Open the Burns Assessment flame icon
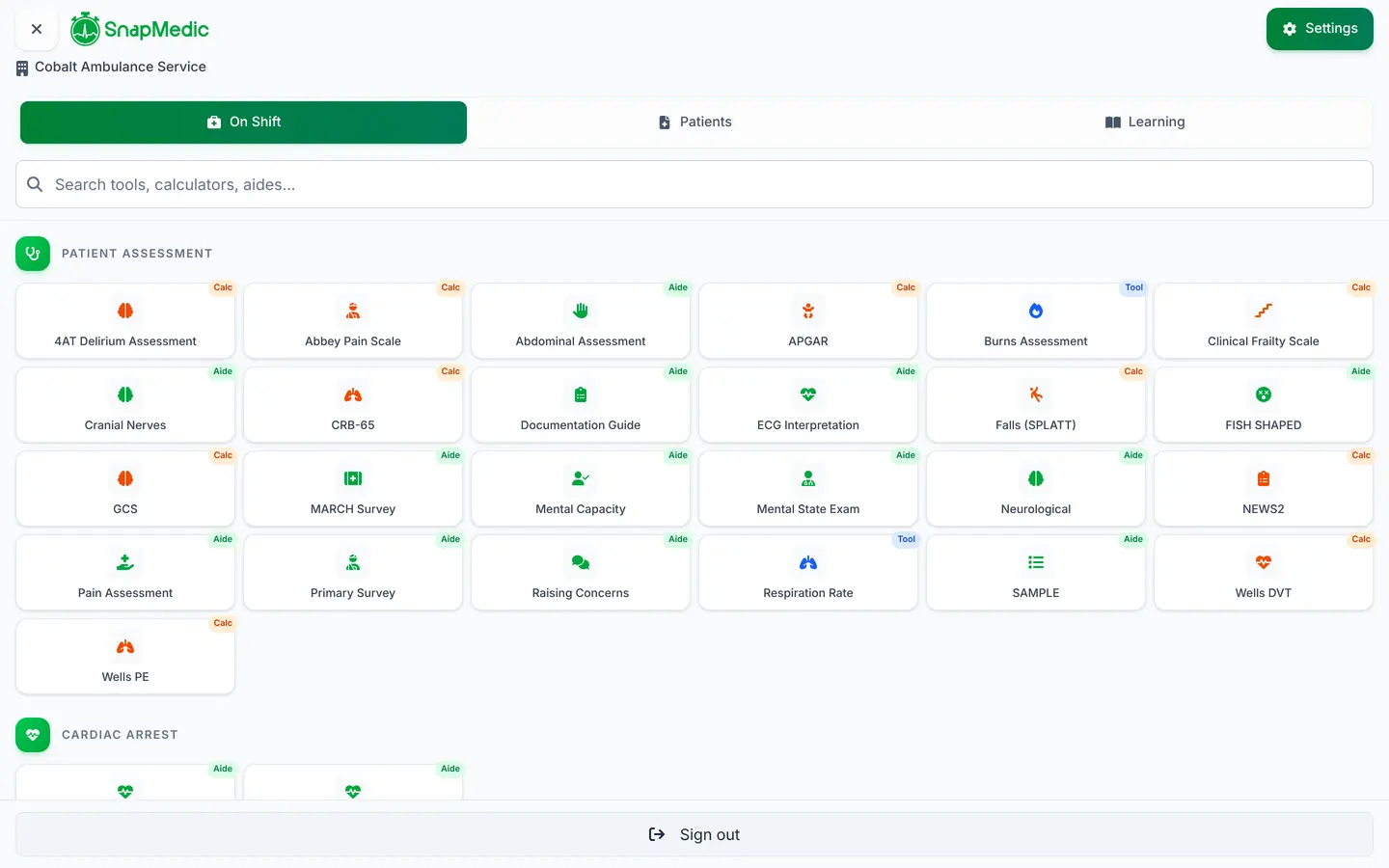Screen dimensions: 1389x868 (x=1036, y=311)
